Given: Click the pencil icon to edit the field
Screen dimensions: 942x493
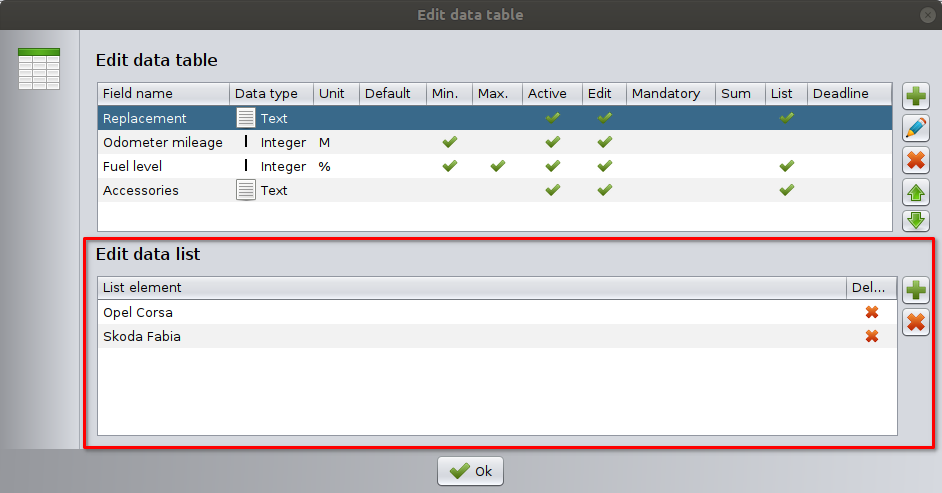Looking at the screenshot, I should click(916, 128).
